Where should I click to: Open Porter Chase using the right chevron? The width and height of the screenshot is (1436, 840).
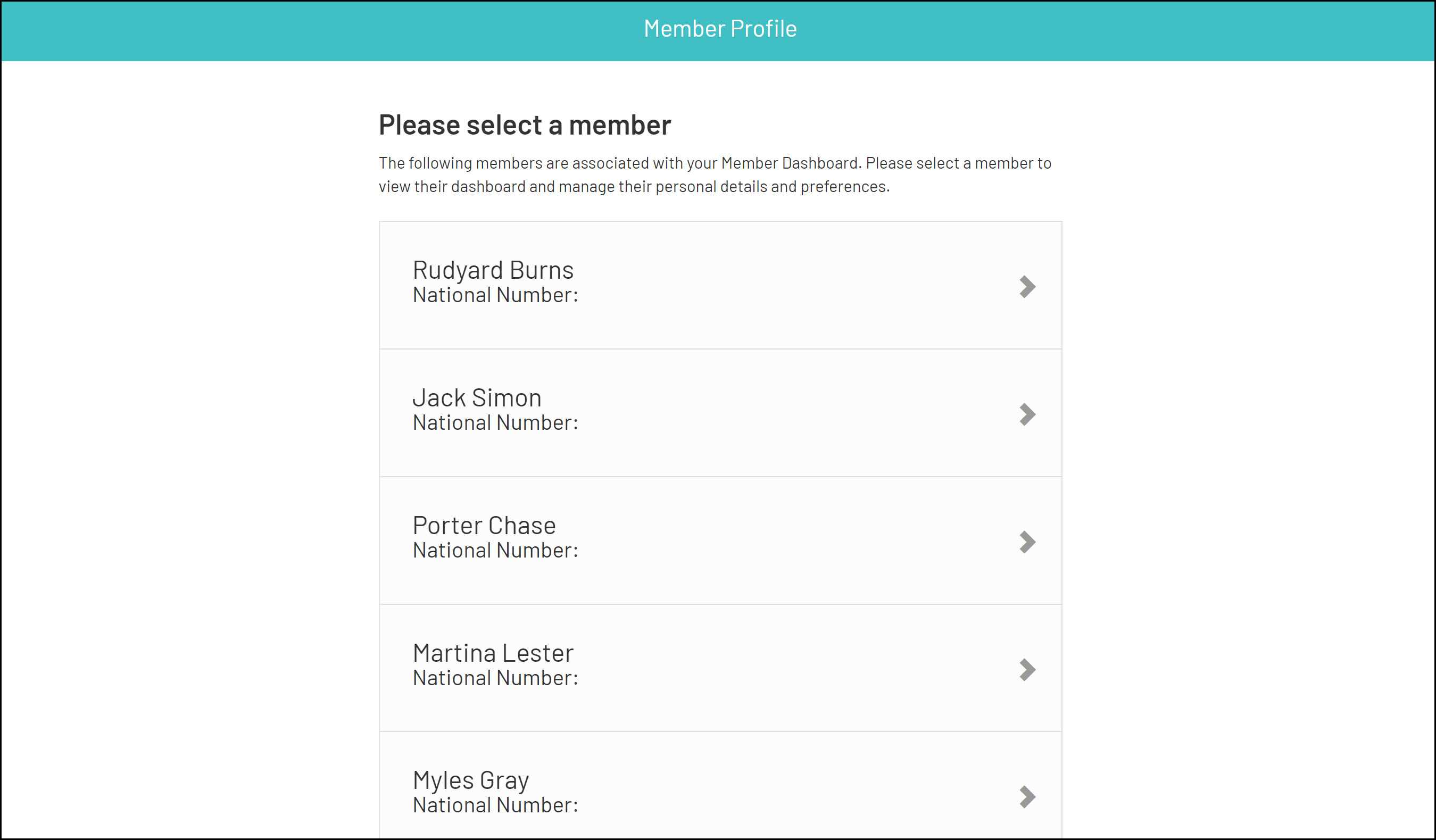pyautogui.click(x=1027, y=542)
